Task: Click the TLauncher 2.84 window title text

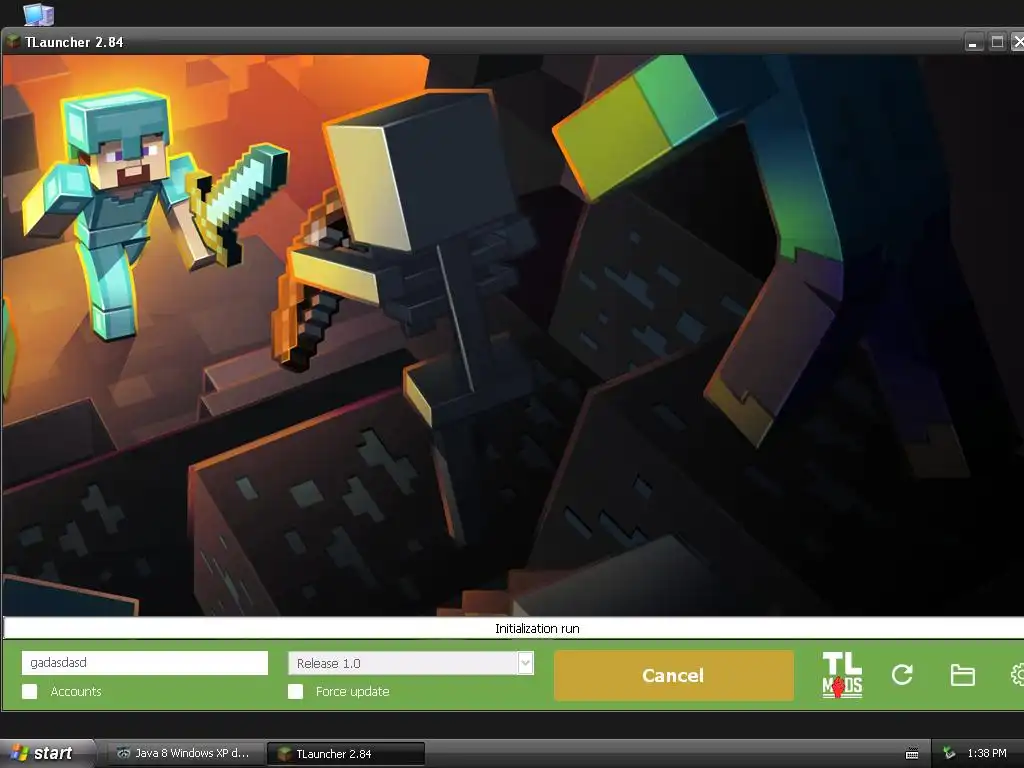Action: (x=74, y=42)
